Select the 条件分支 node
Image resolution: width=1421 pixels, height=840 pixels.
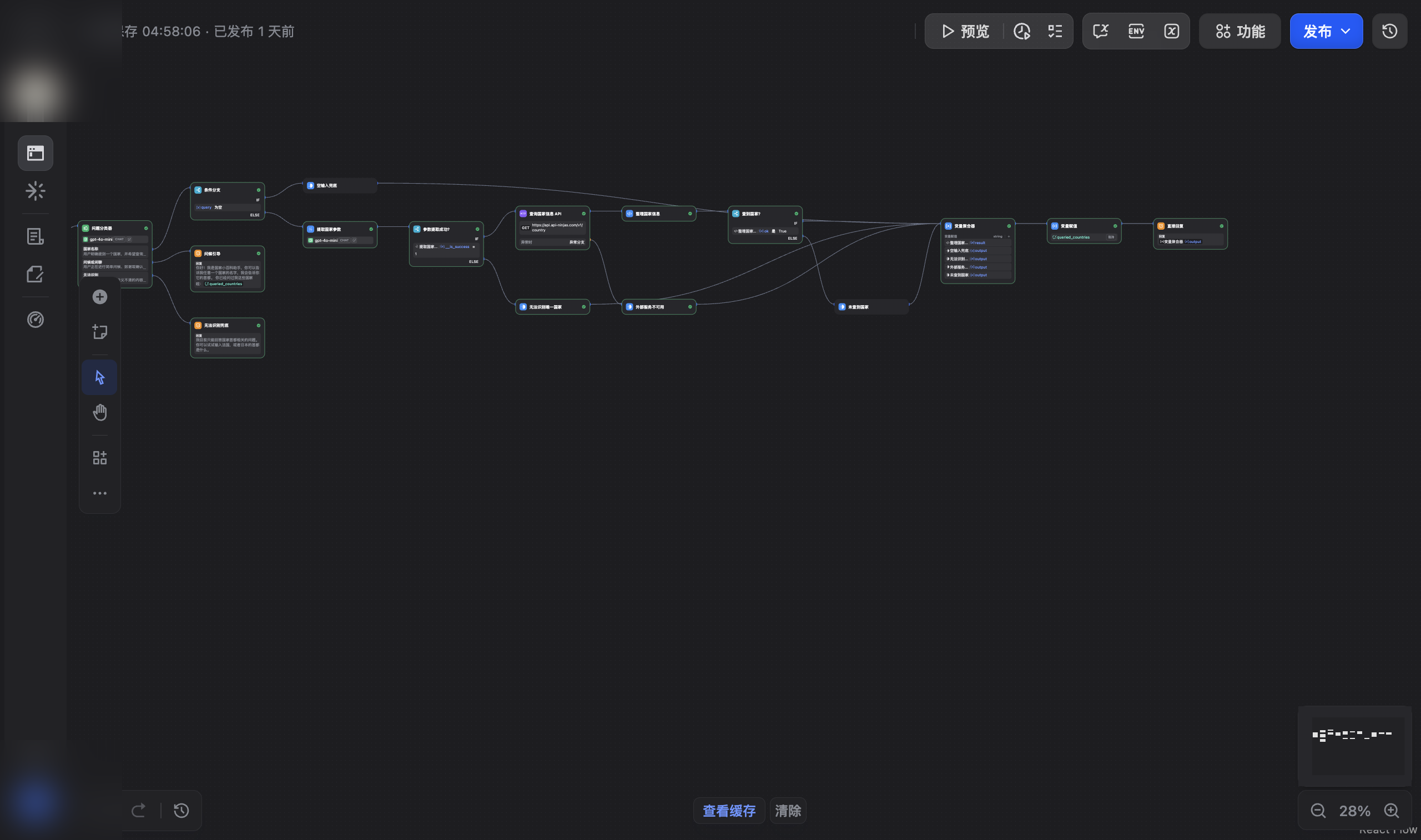coord(228,201)
